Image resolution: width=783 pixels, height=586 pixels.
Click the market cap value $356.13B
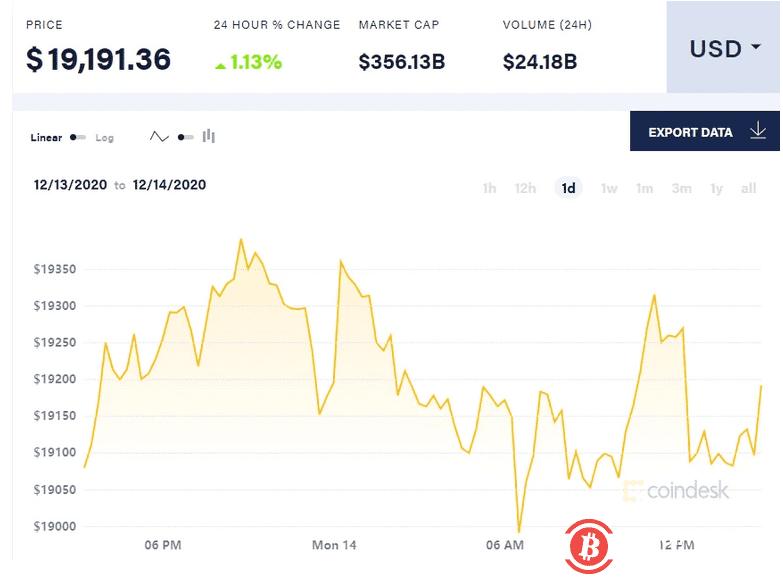click(x=401, y=62)
